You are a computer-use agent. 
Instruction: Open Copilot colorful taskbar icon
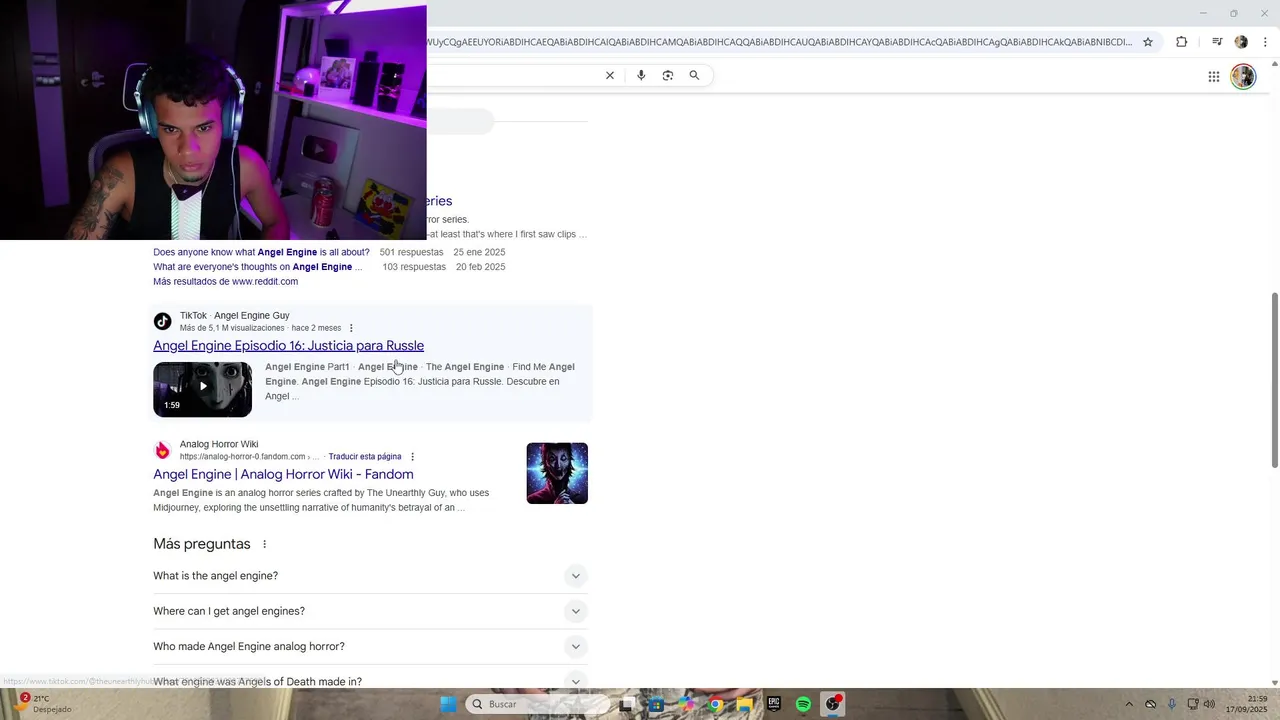click(x=686, y=704)
